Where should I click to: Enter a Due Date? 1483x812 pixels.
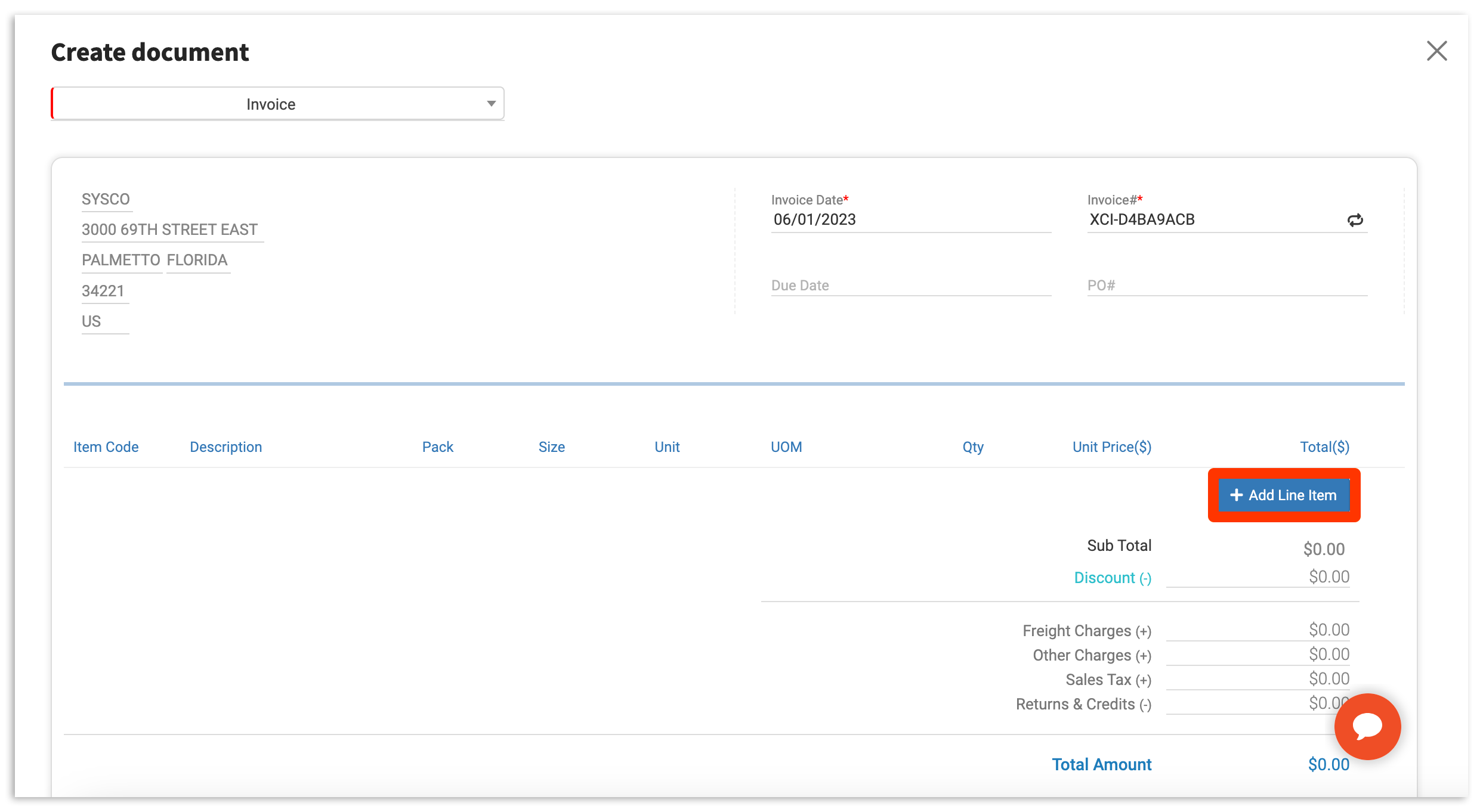point(865,285)
